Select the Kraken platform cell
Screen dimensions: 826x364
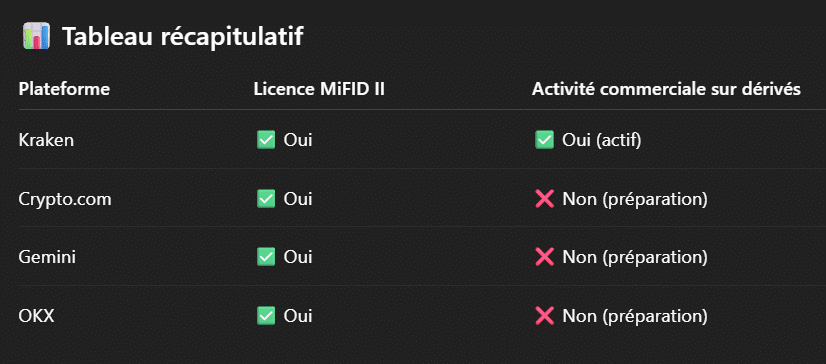pos(46,141)
